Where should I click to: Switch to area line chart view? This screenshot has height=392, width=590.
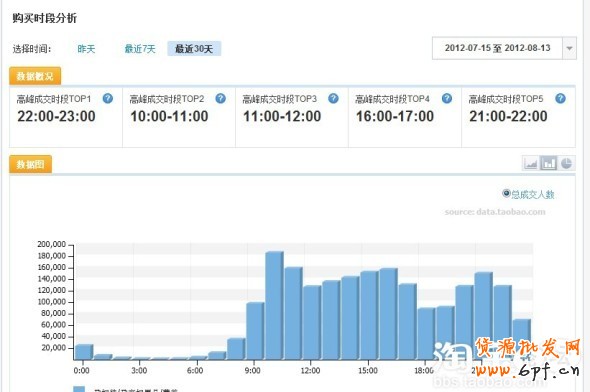point(531,163)
